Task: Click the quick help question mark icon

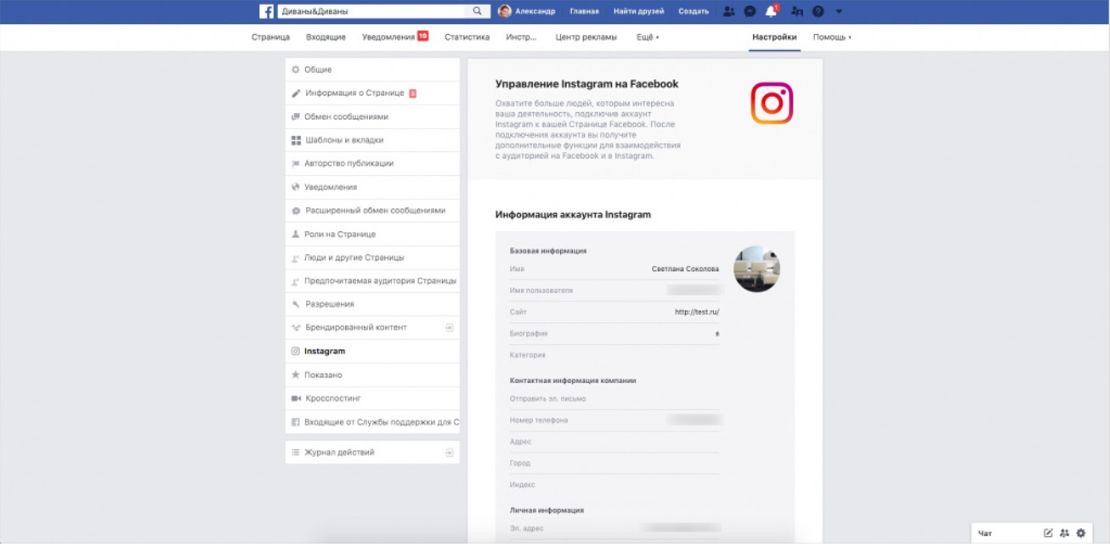Action: click(x=818, y=11)
